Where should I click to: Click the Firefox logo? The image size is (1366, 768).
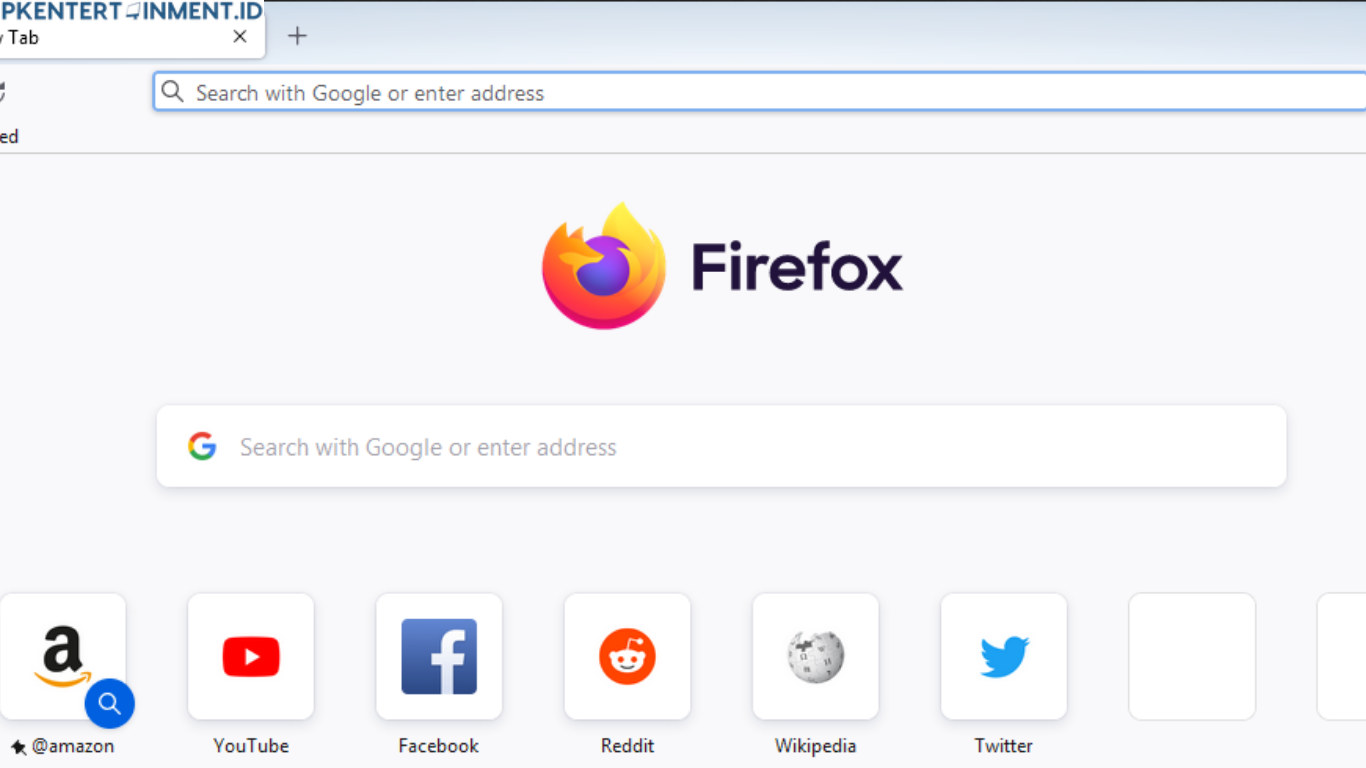tap(604, 266)
